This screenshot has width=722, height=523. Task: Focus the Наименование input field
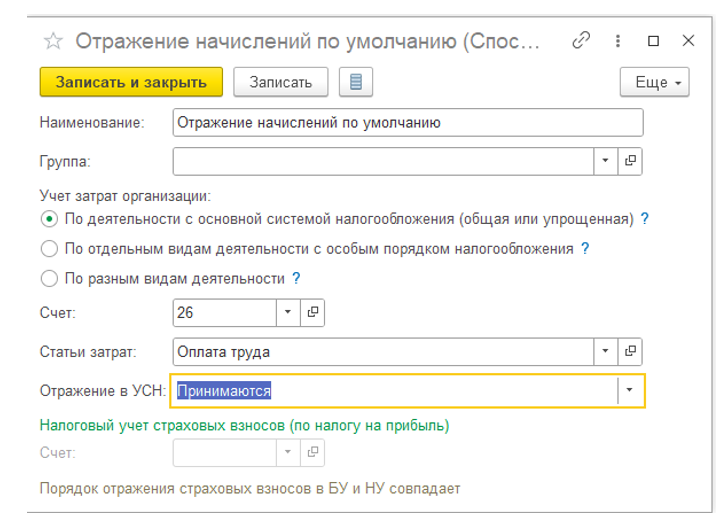408,122
